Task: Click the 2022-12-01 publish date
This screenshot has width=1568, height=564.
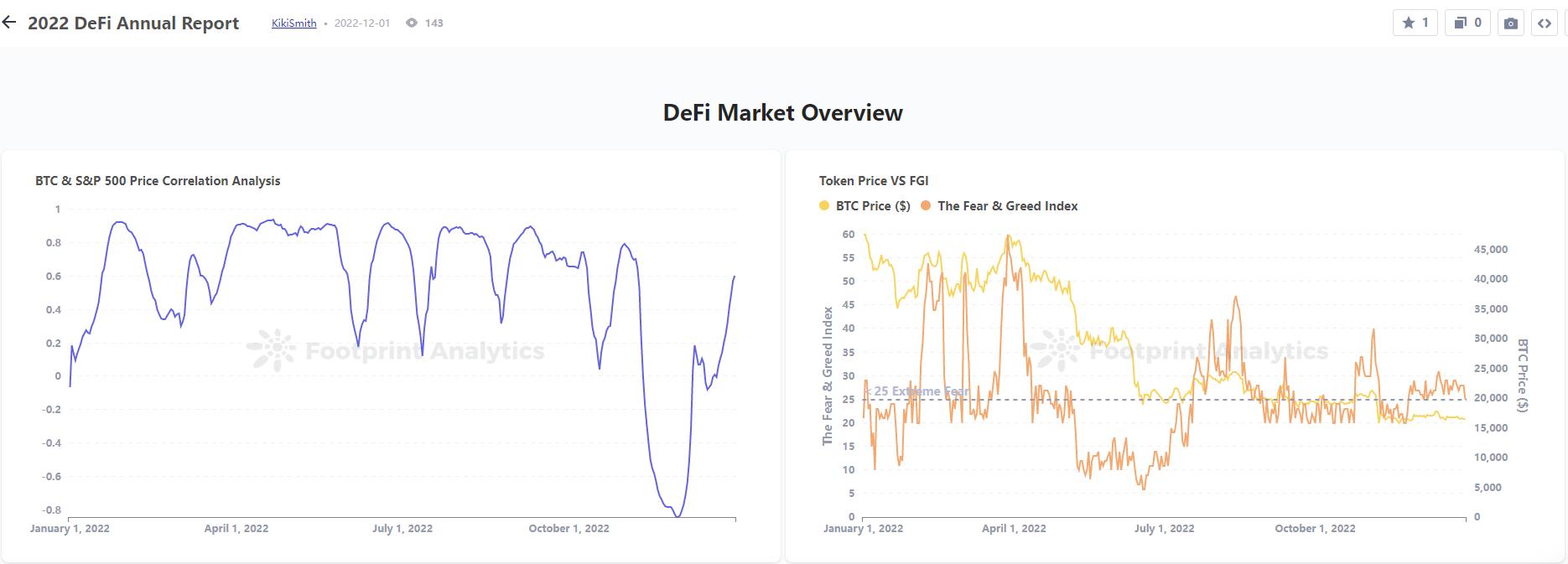Action: point(361,23)
